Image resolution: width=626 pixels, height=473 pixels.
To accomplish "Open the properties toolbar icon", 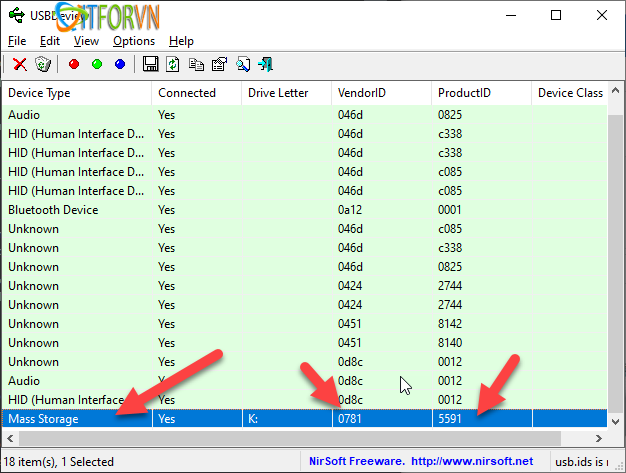I will (219, 64).
